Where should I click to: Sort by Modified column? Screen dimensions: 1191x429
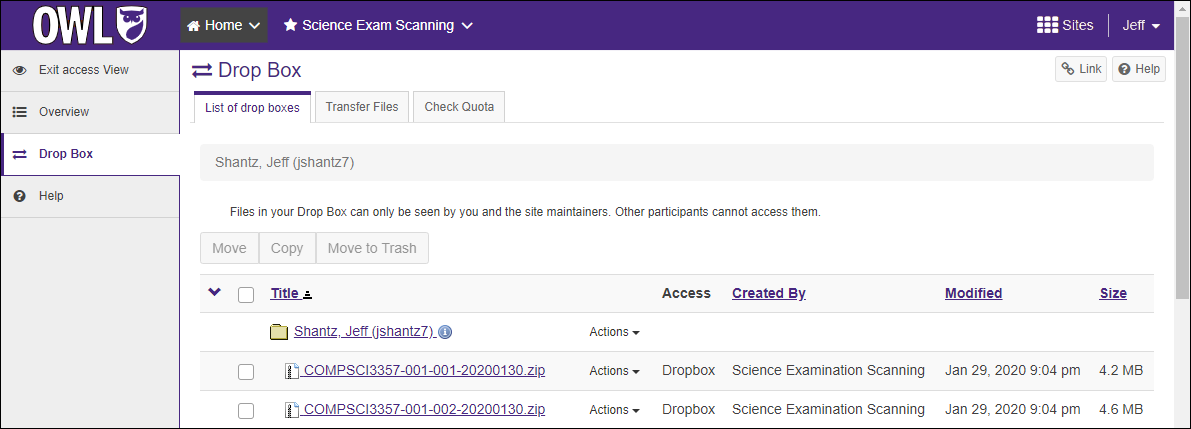[974, 293]
